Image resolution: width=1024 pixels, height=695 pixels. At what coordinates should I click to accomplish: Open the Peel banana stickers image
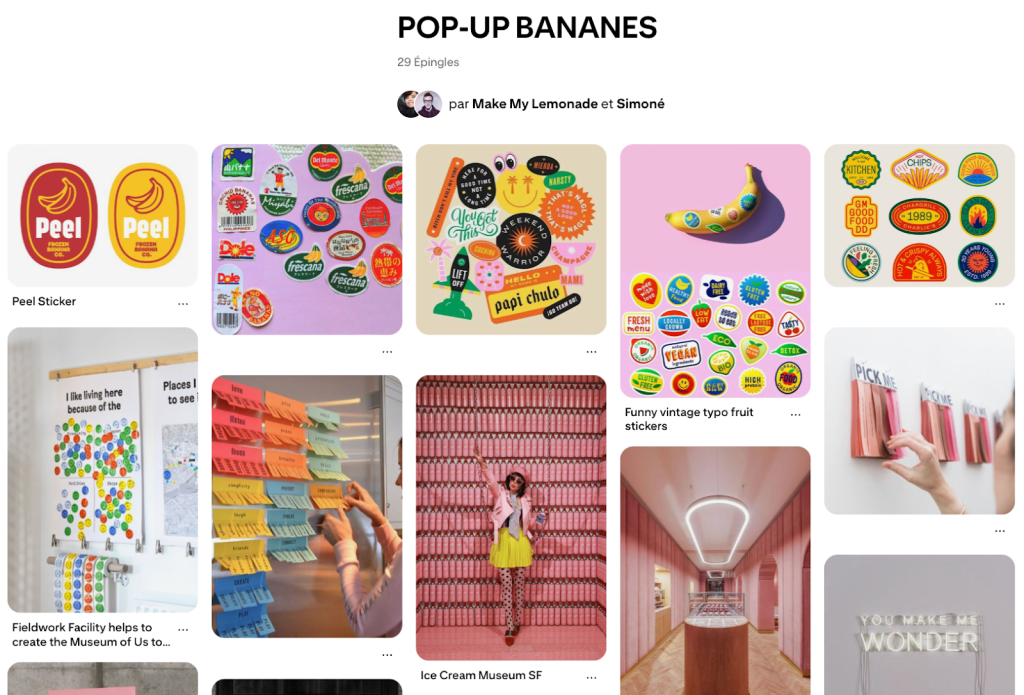[103, 216]
